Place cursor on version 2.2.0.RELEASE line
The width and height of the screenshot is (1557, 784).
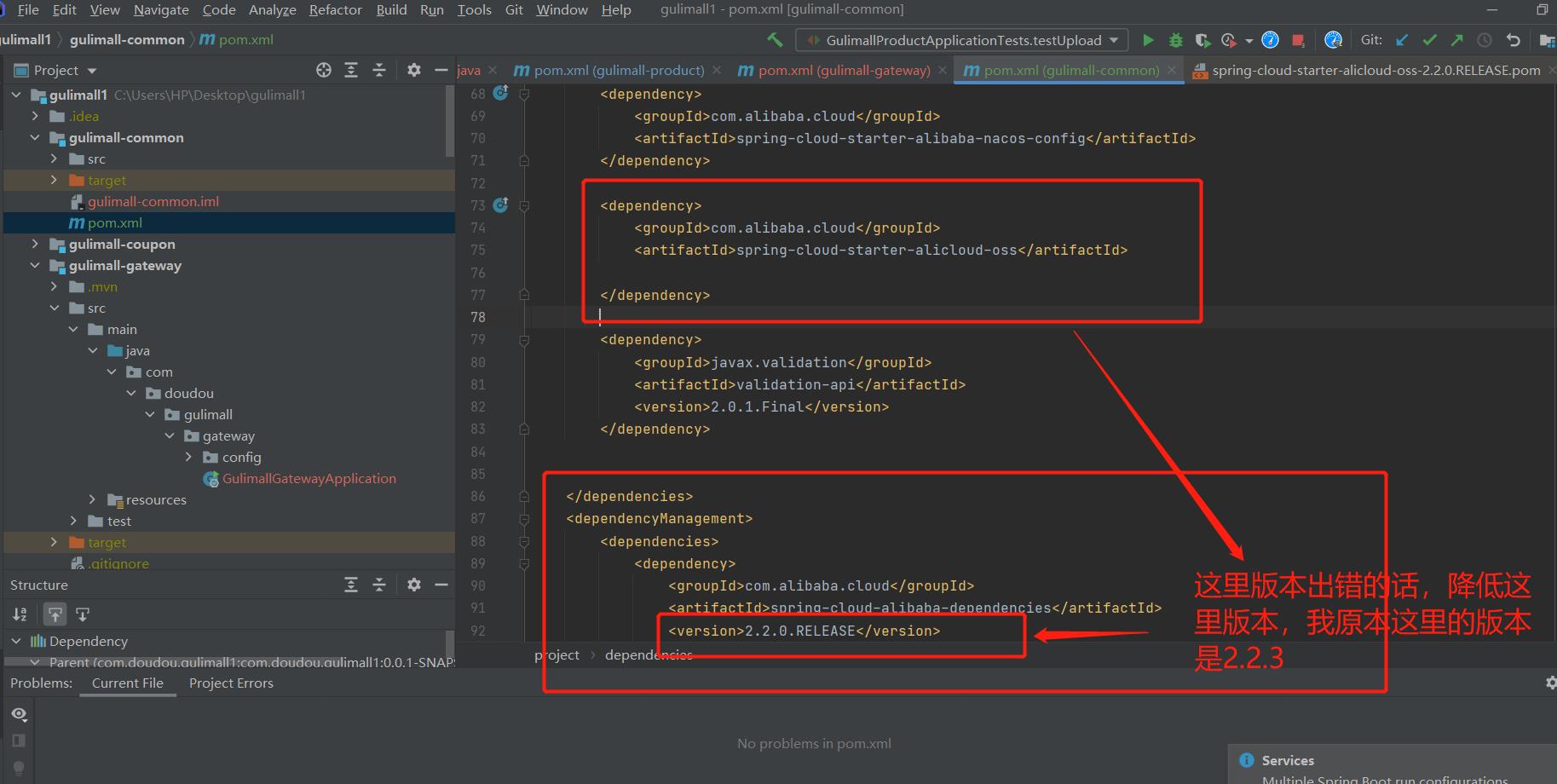(804, 631)
